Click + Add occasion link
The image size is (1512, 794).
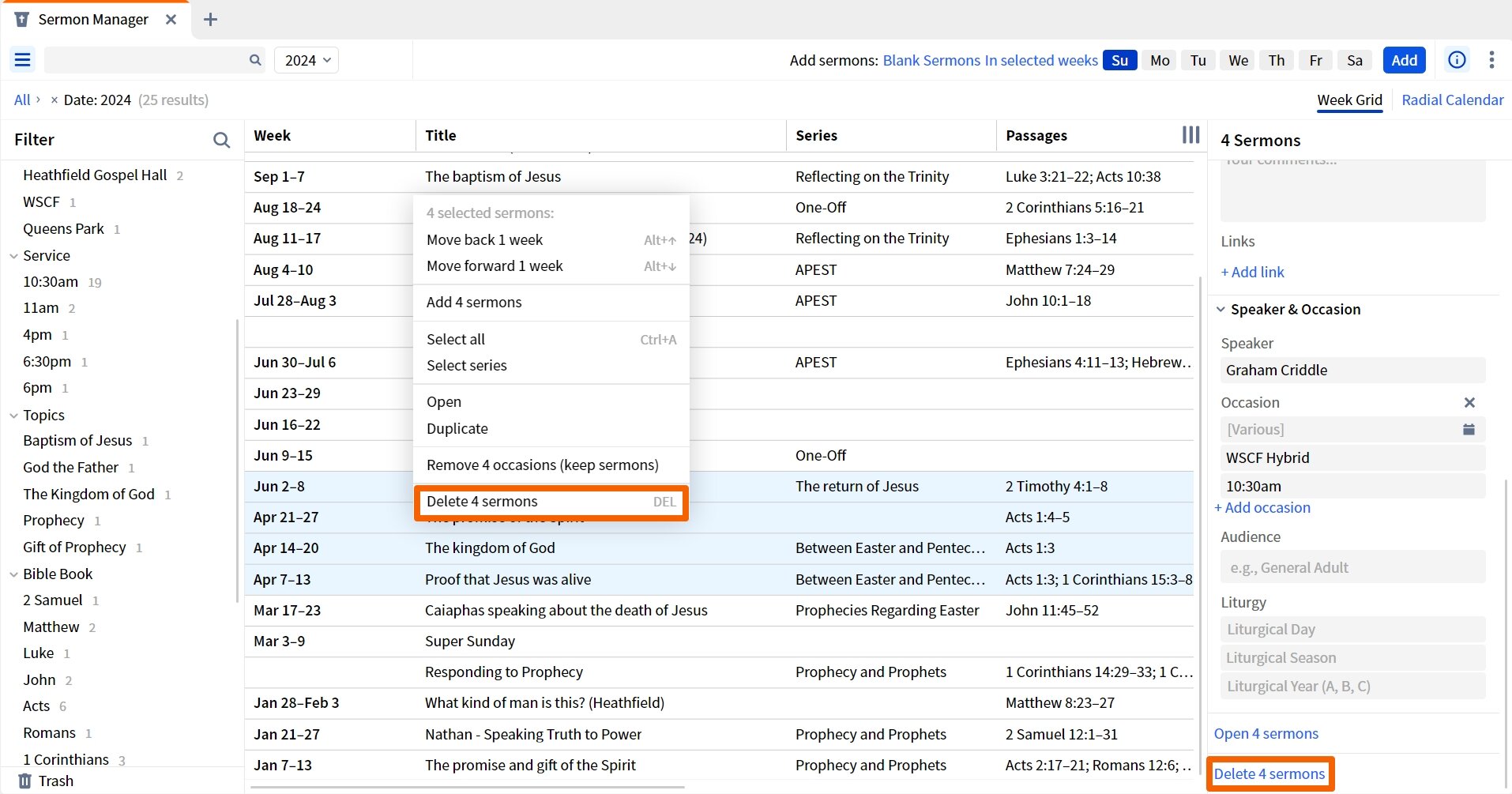tap(1262, 508)
